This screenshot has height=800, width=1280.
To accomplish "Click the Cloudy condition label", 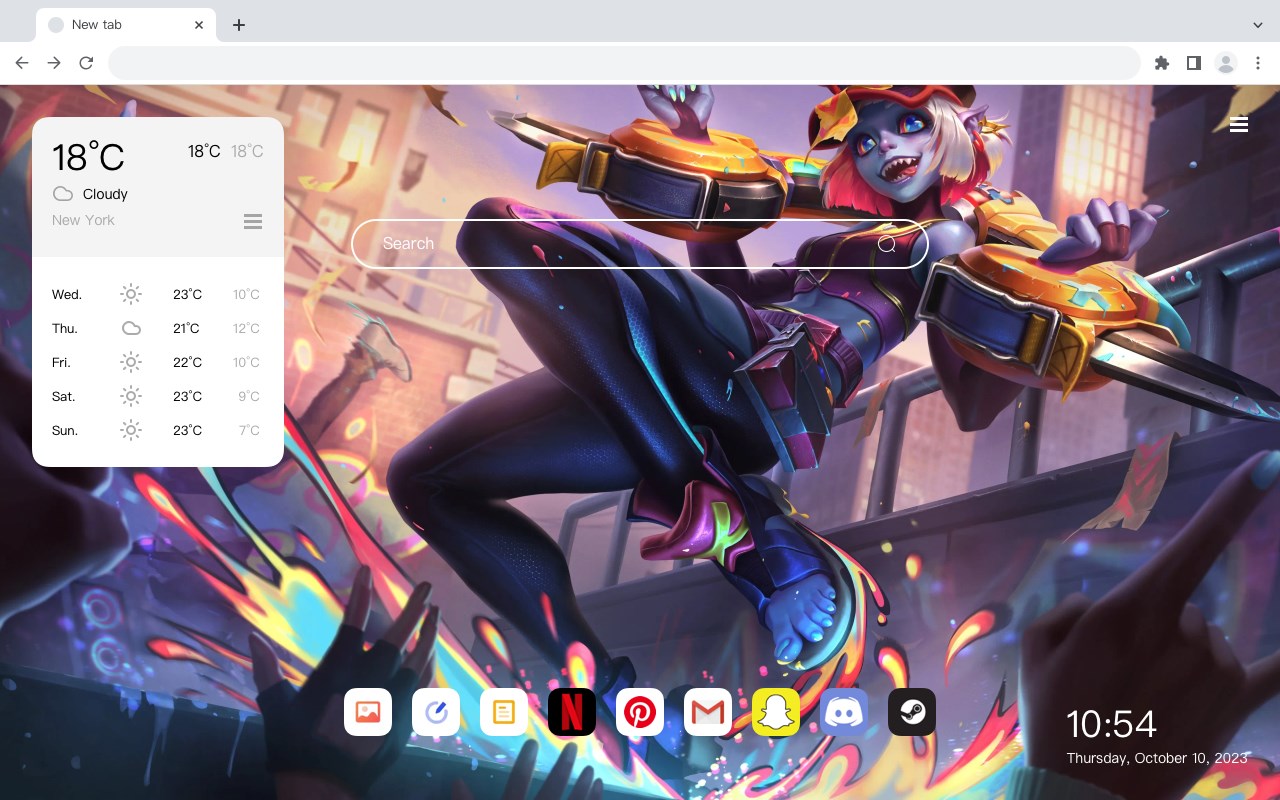I will point(105,194).
